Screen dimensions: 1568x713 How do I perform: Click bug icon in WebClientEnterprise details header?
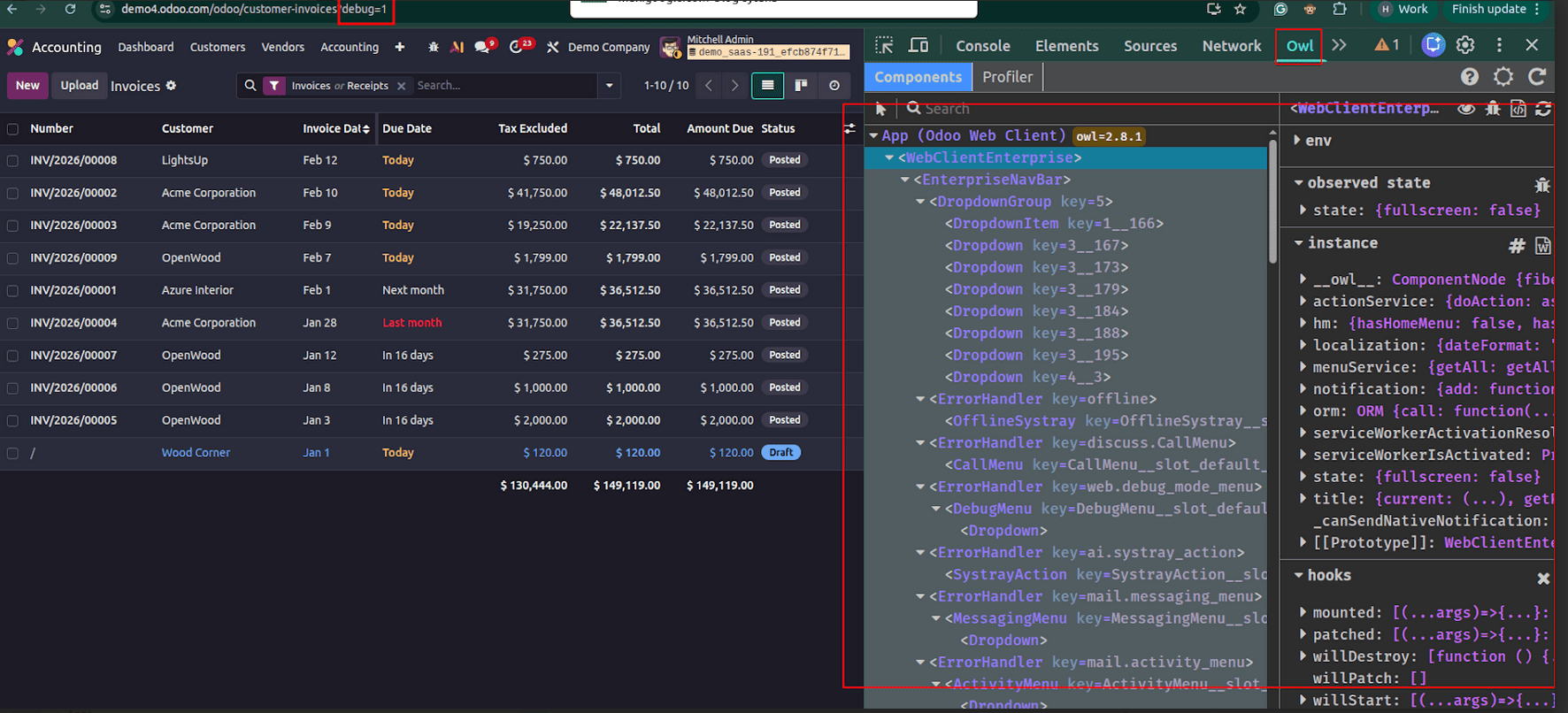1493,109
